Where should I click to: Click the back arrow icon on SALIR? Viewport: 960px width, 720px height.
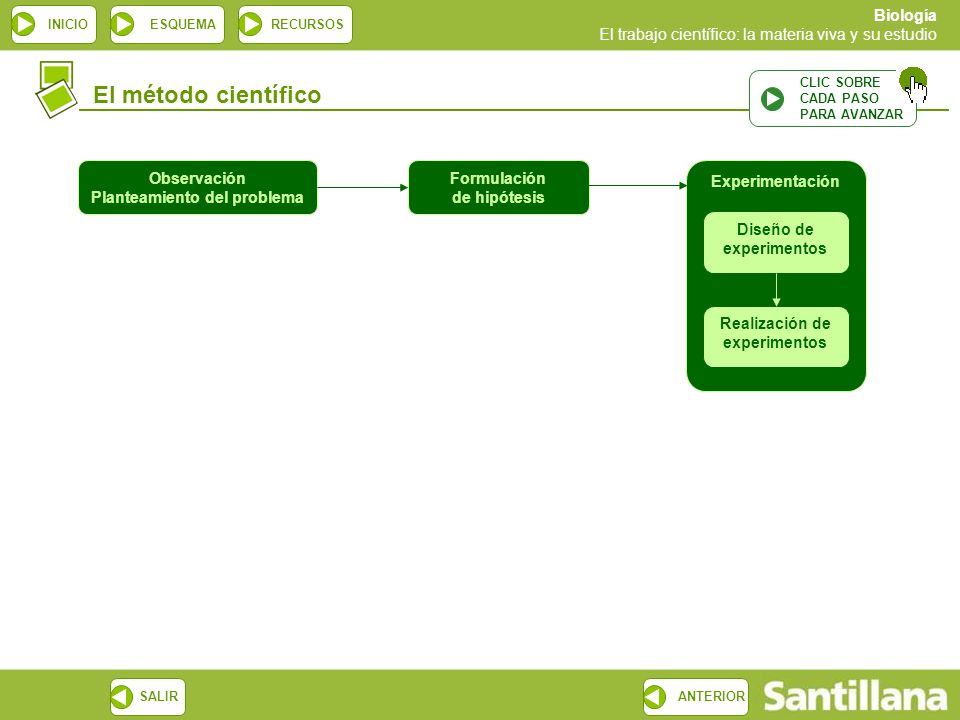pyautogui.click(x=122, y=697)
